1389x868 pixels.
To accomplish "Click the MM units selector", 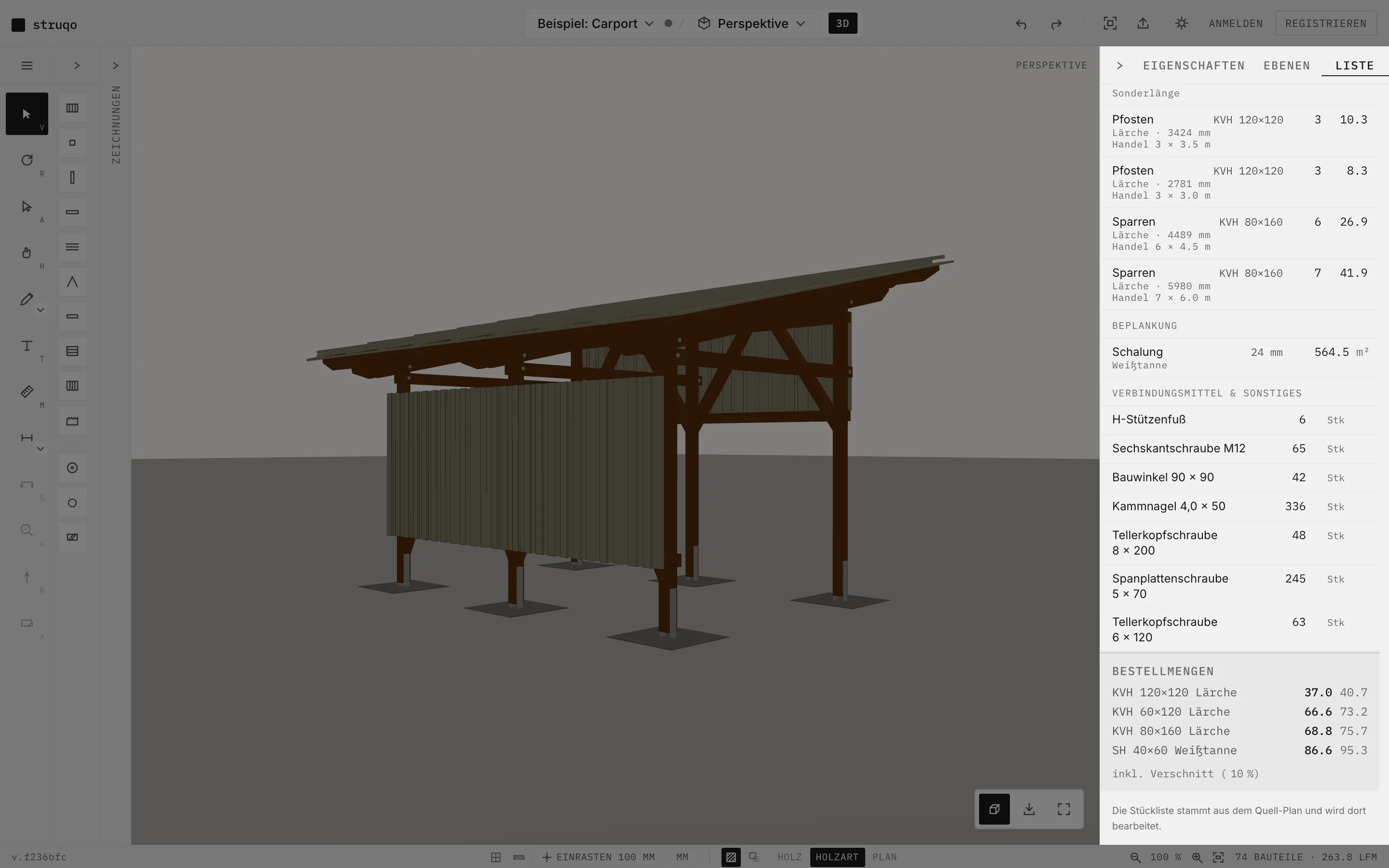I will tap(682, 857).
